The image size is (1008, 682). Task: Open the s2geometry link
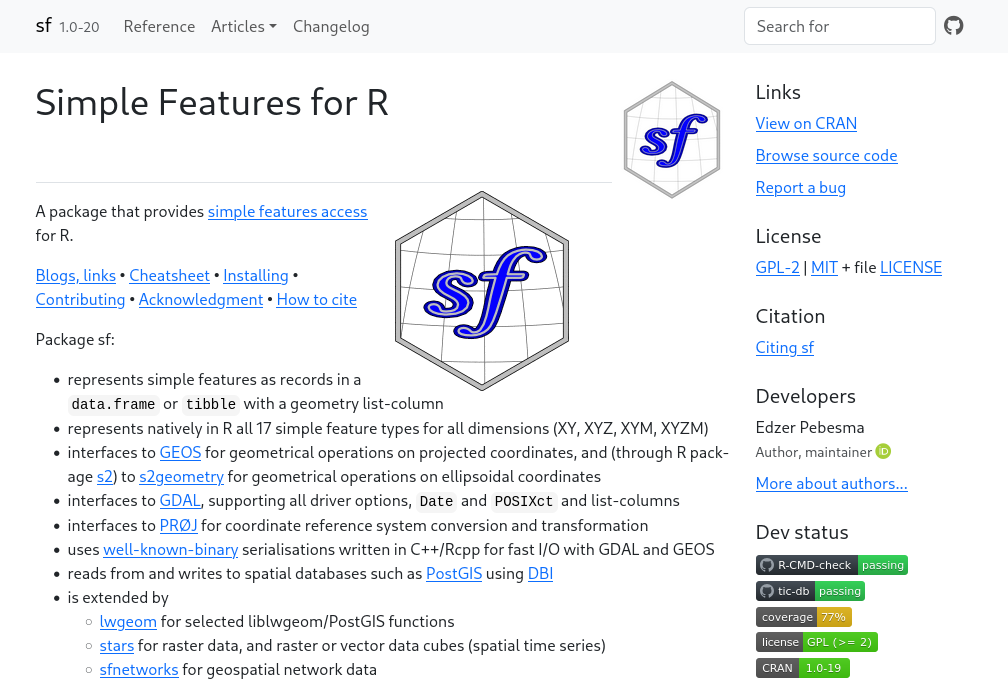click(181, 476)
